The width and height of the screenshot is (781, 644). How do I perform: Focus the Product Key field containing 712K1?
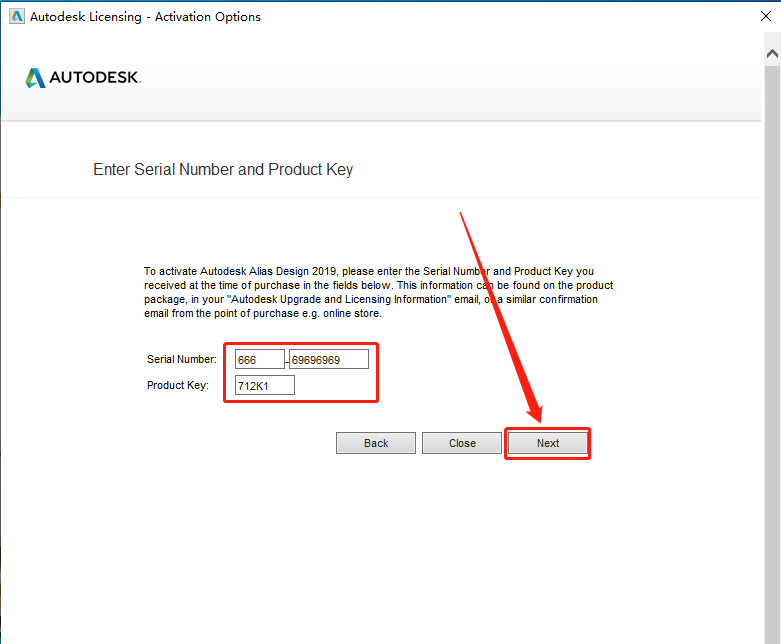click(x=264, y=386)
